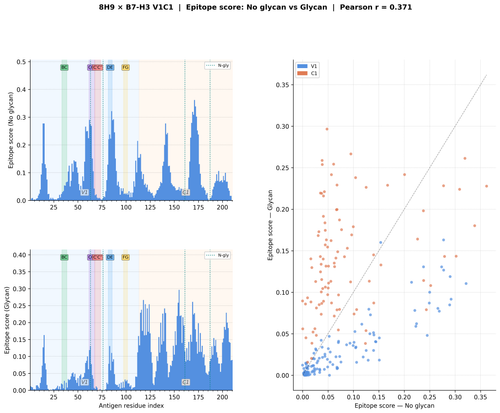Click the 'Antigen residue index' x-axis label
The width and height of the screenshot is (500, 413).
click(x=131, y=406)
